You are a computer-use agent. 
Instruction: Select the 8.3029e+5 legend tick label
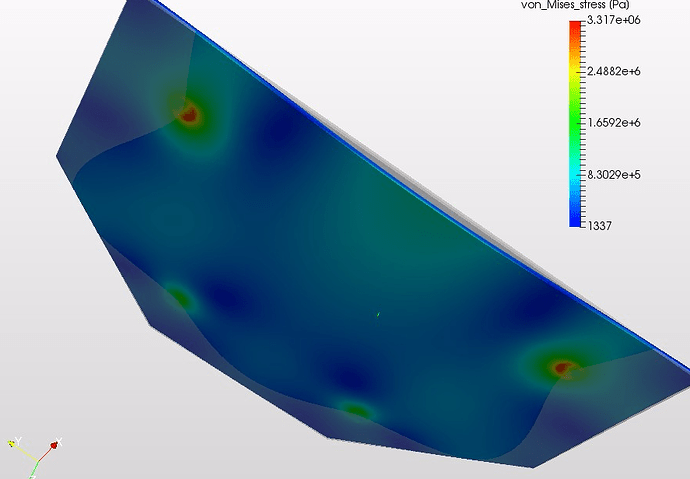[x=613, y=175]
